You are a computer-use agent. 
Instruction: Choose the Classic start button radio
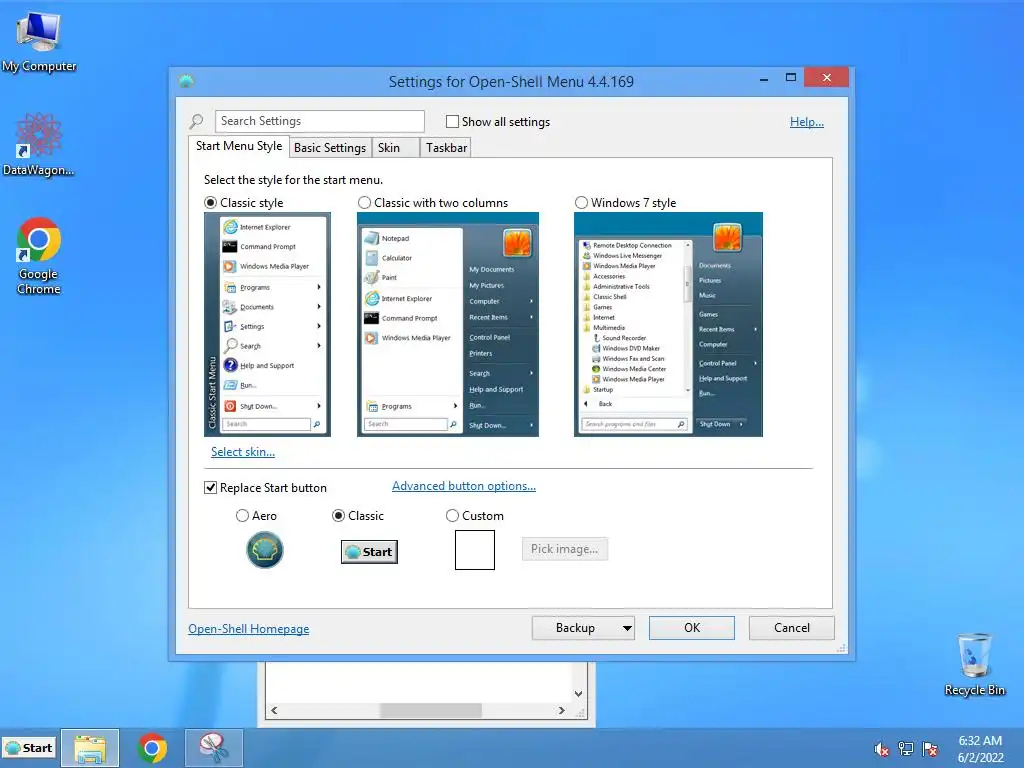coord(338,515)
